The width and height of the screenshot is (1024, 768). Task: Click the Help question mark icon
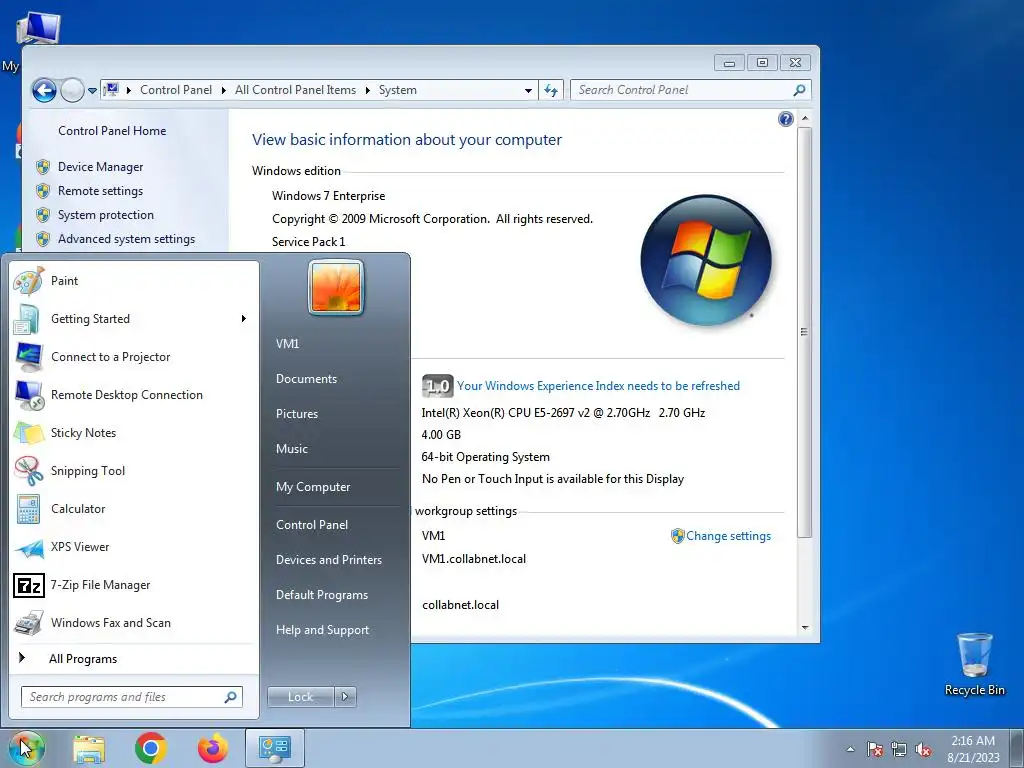tap(786, 119)
